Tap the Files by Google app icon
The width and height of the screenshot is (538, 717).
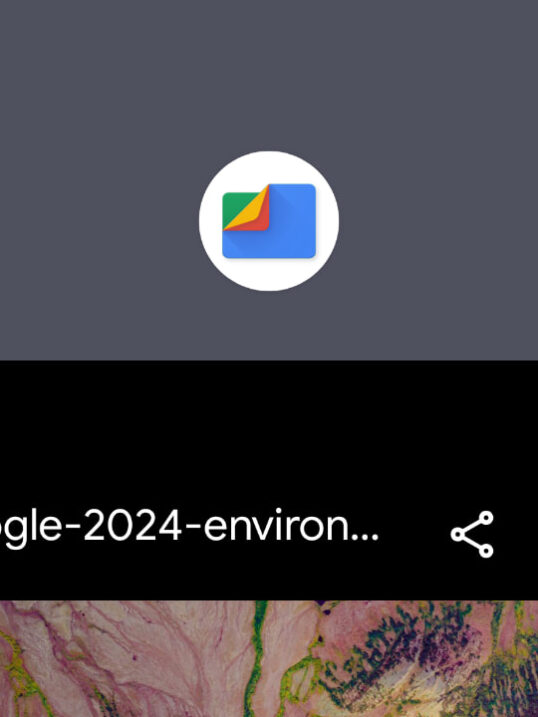[x=269, y=221]
